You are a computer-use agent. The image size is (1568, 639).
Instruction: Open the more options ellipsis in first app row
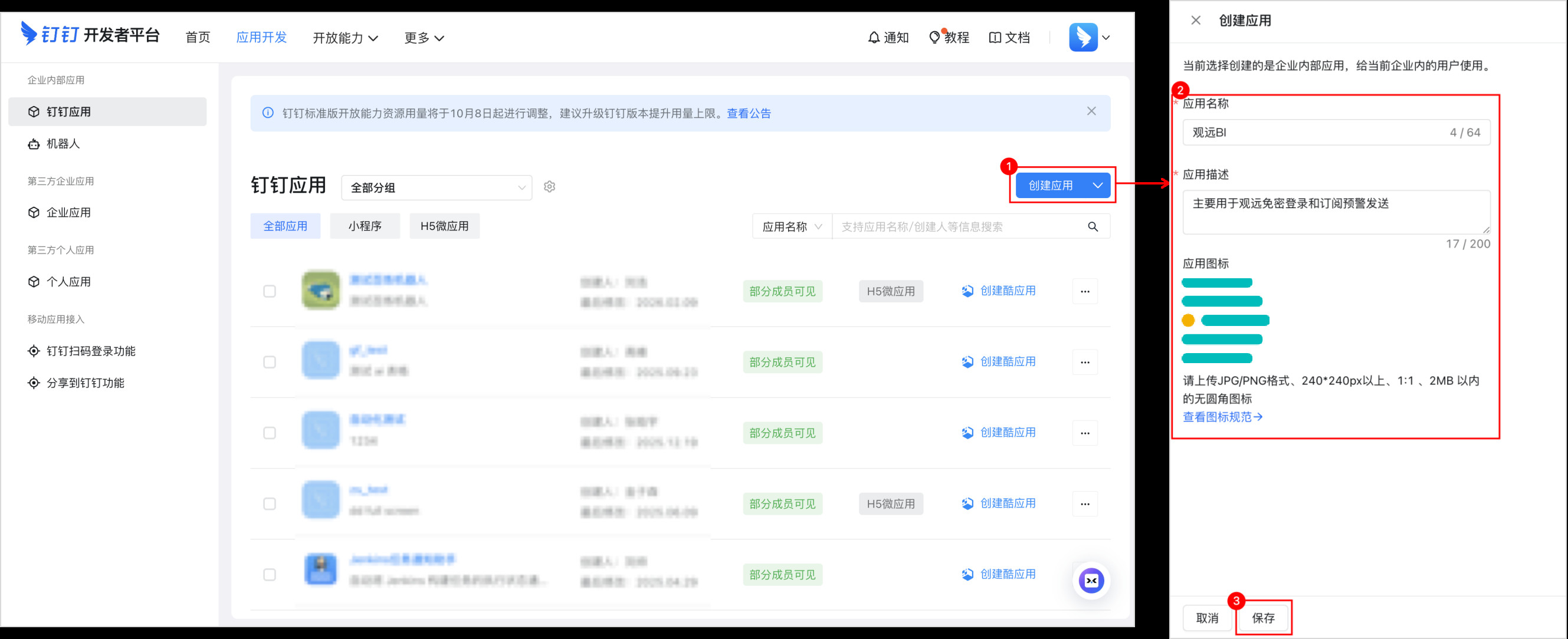click(x=1085, y=291)
